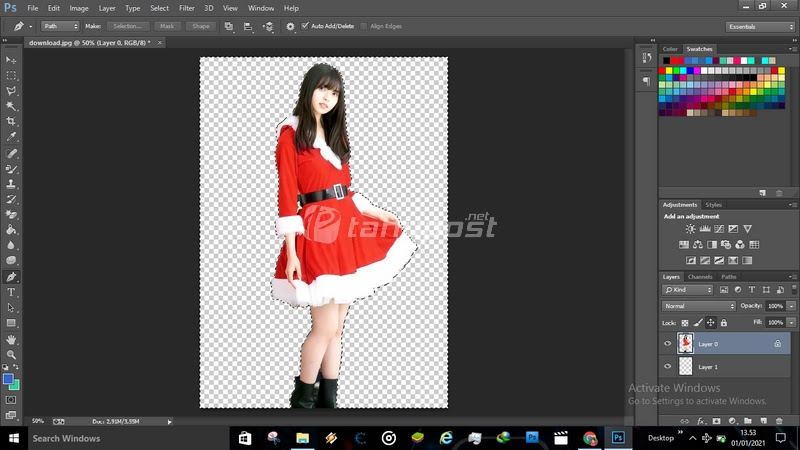Open the tool preset picker arrow
This screenshot has width=800, height=450.
[30, 27]
